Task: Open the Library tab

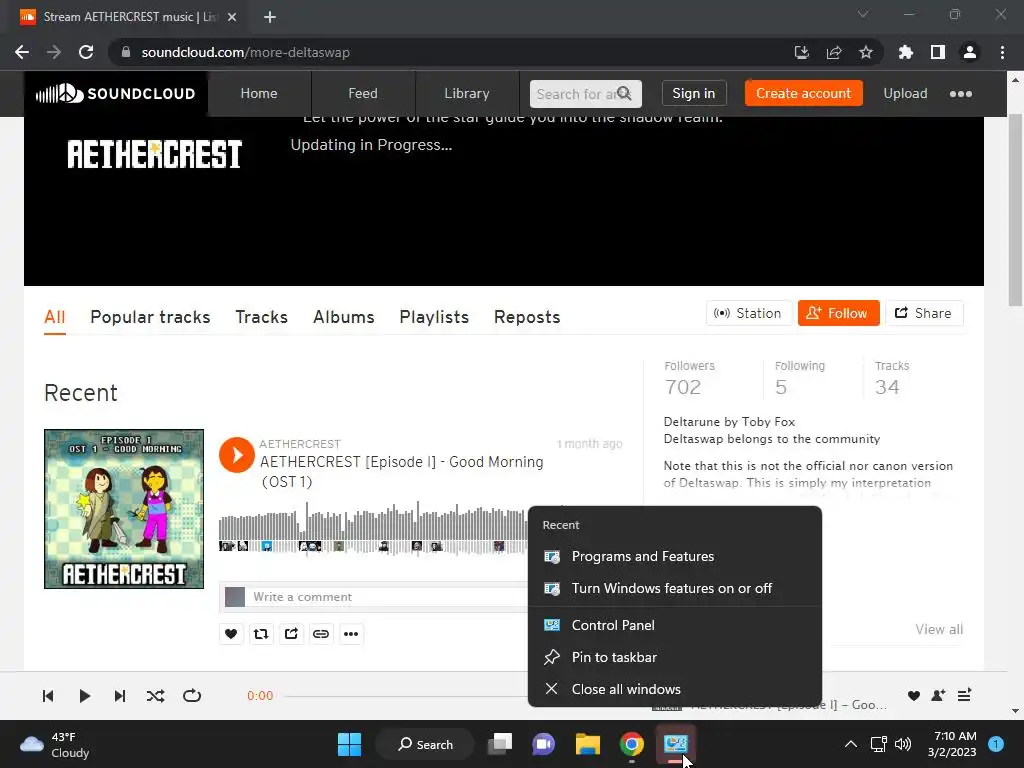Action: [466, 93]
